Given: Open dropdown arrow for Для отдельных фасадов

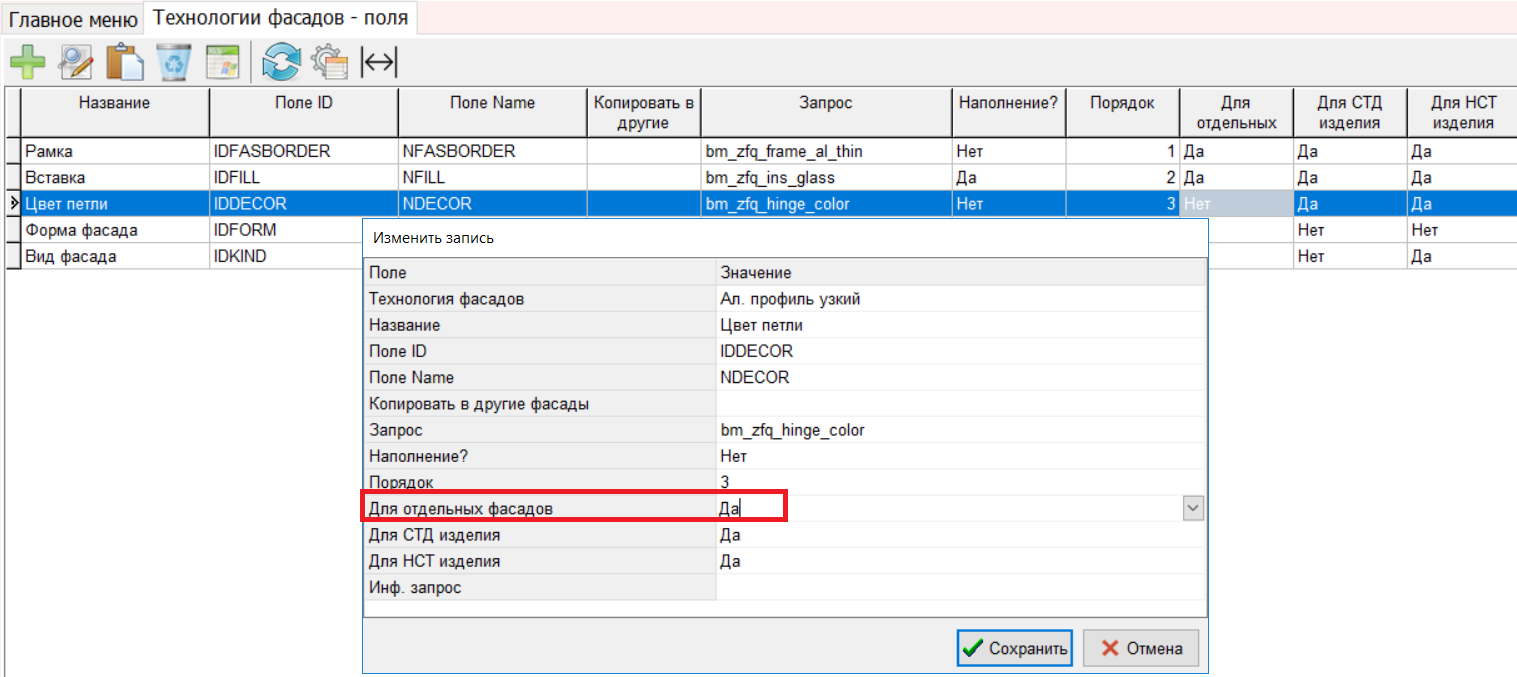Looking at the screenshot, I should click(x=1193, y=508).
